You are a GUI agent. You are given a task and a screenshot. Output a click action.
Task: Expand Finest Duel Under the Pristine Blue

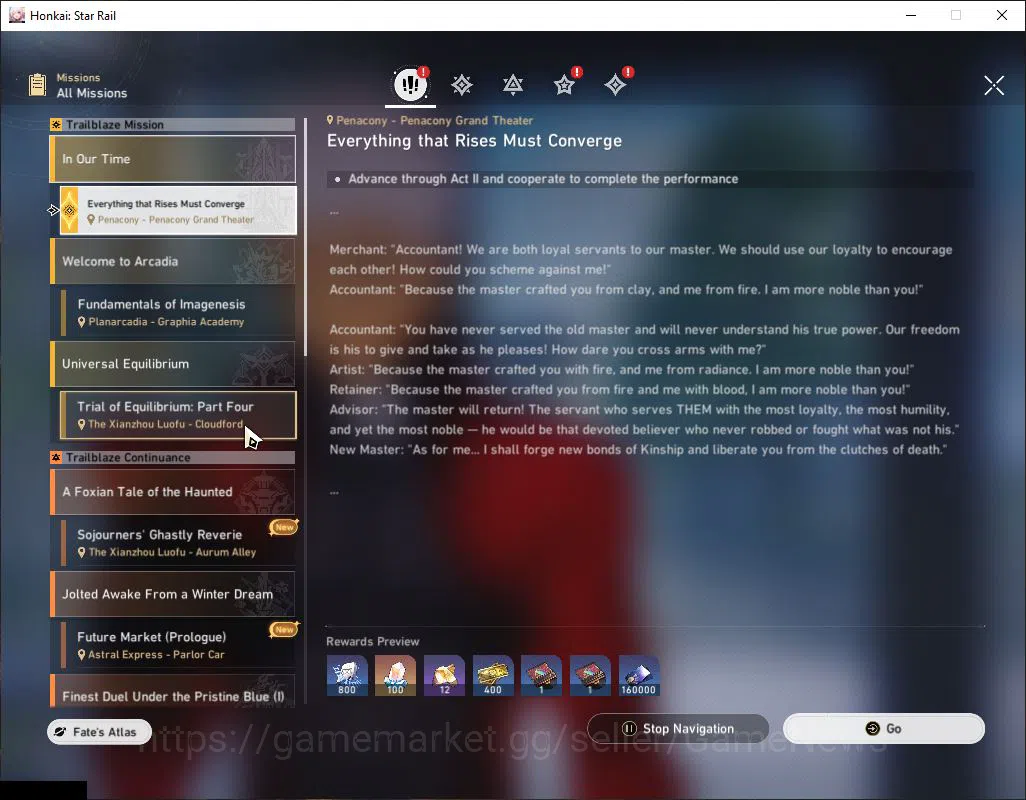[x=173, y=691]
